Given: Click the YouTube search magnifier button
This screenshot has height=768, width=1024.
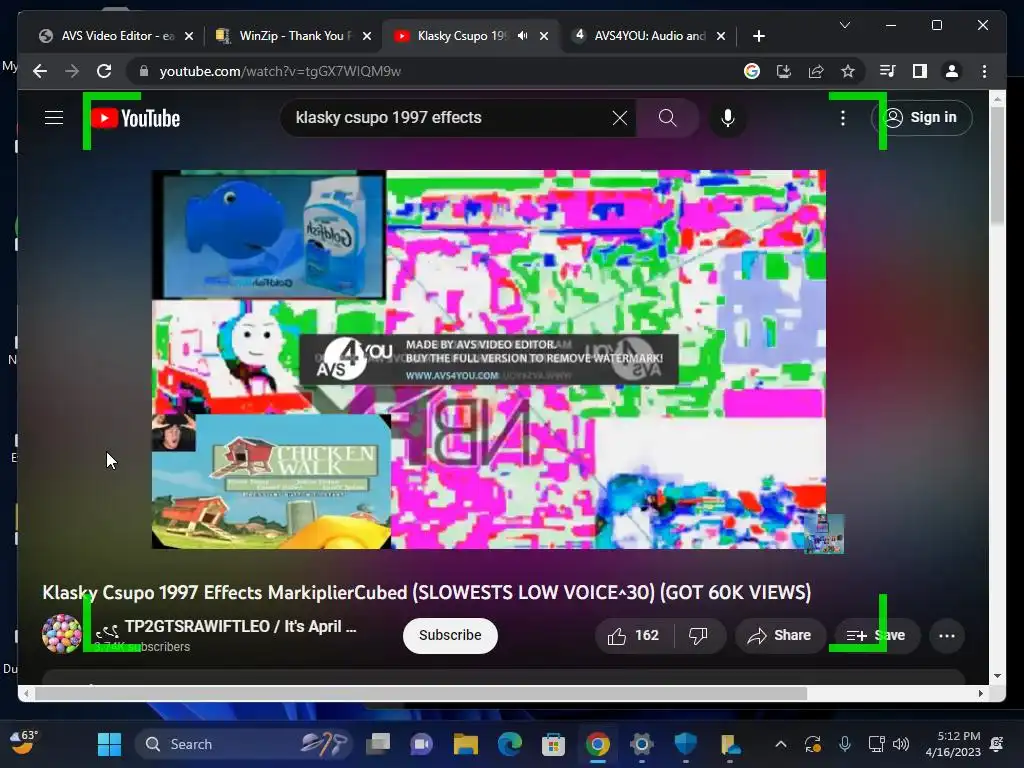Looking at the screenshot, I should (x=667, y=118).
